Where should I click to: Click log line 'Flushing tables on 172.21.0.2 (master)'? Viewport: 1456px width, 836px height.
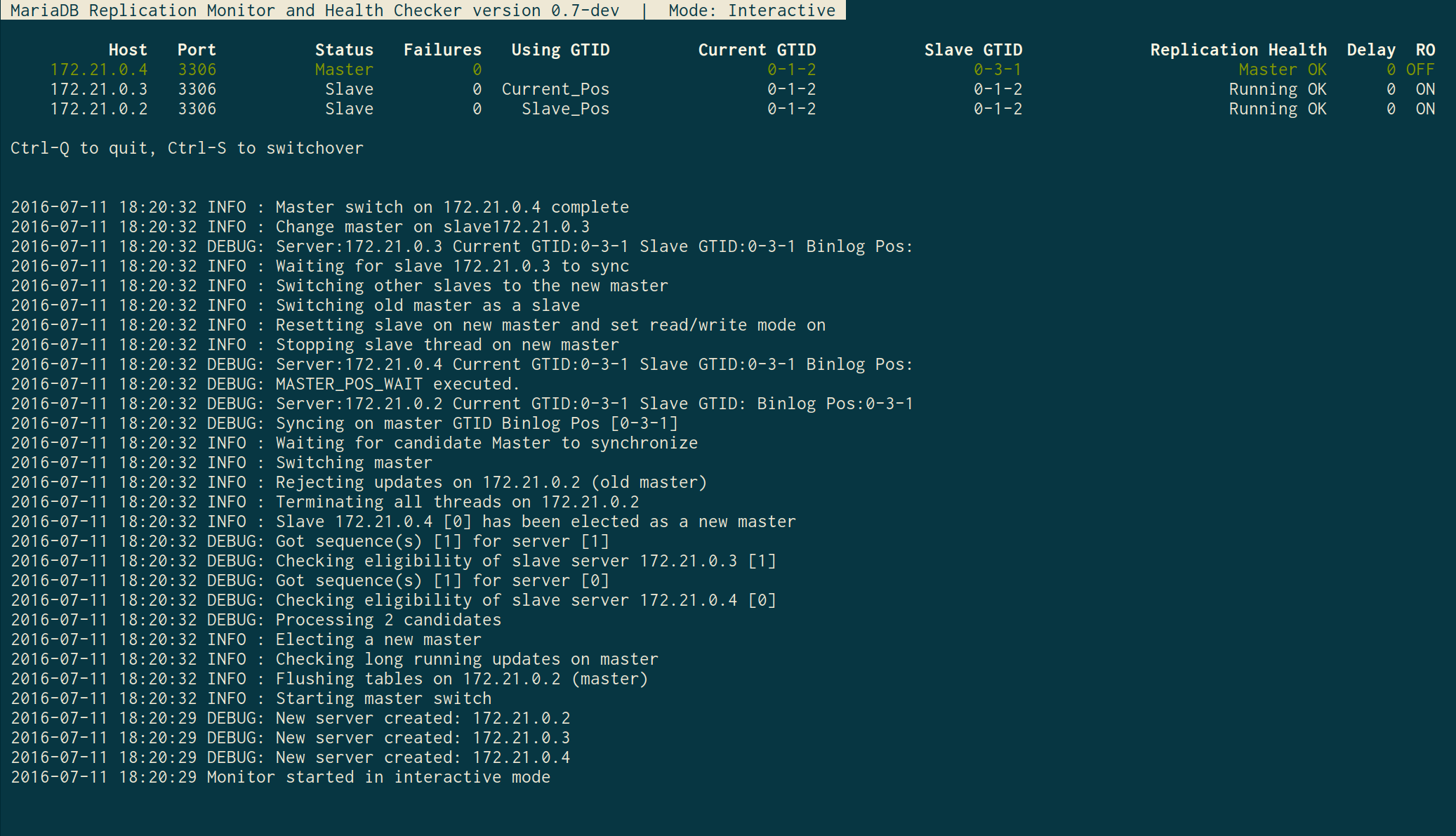(462, 679)
